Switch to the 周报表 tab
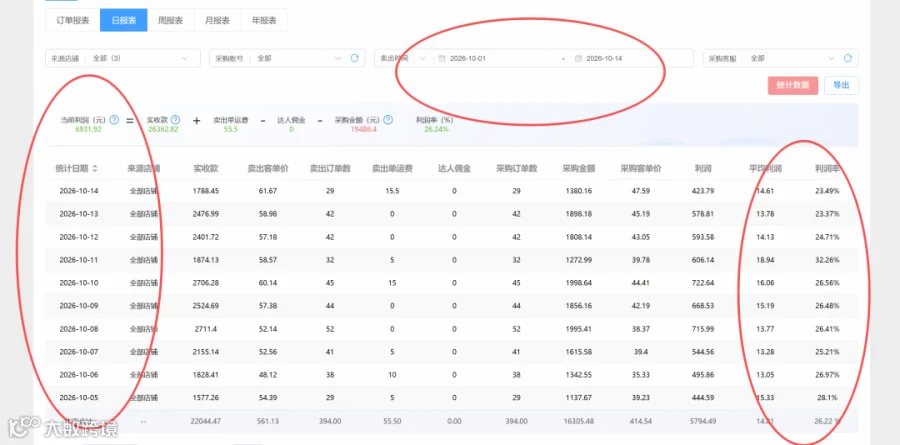 pos(170,20)
